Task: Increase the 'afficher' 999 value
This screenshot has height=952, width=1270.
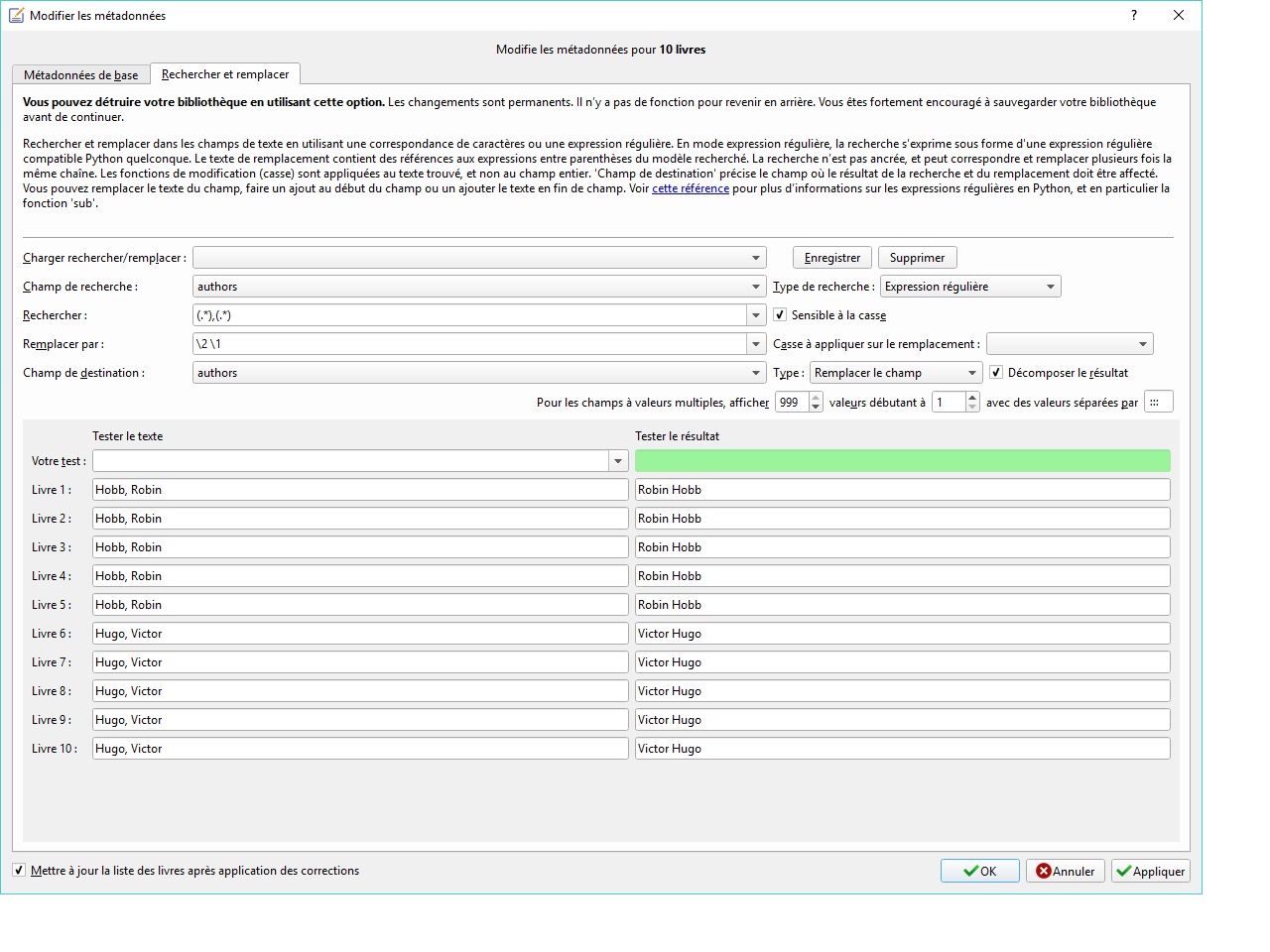Action: tap(816, 398)
